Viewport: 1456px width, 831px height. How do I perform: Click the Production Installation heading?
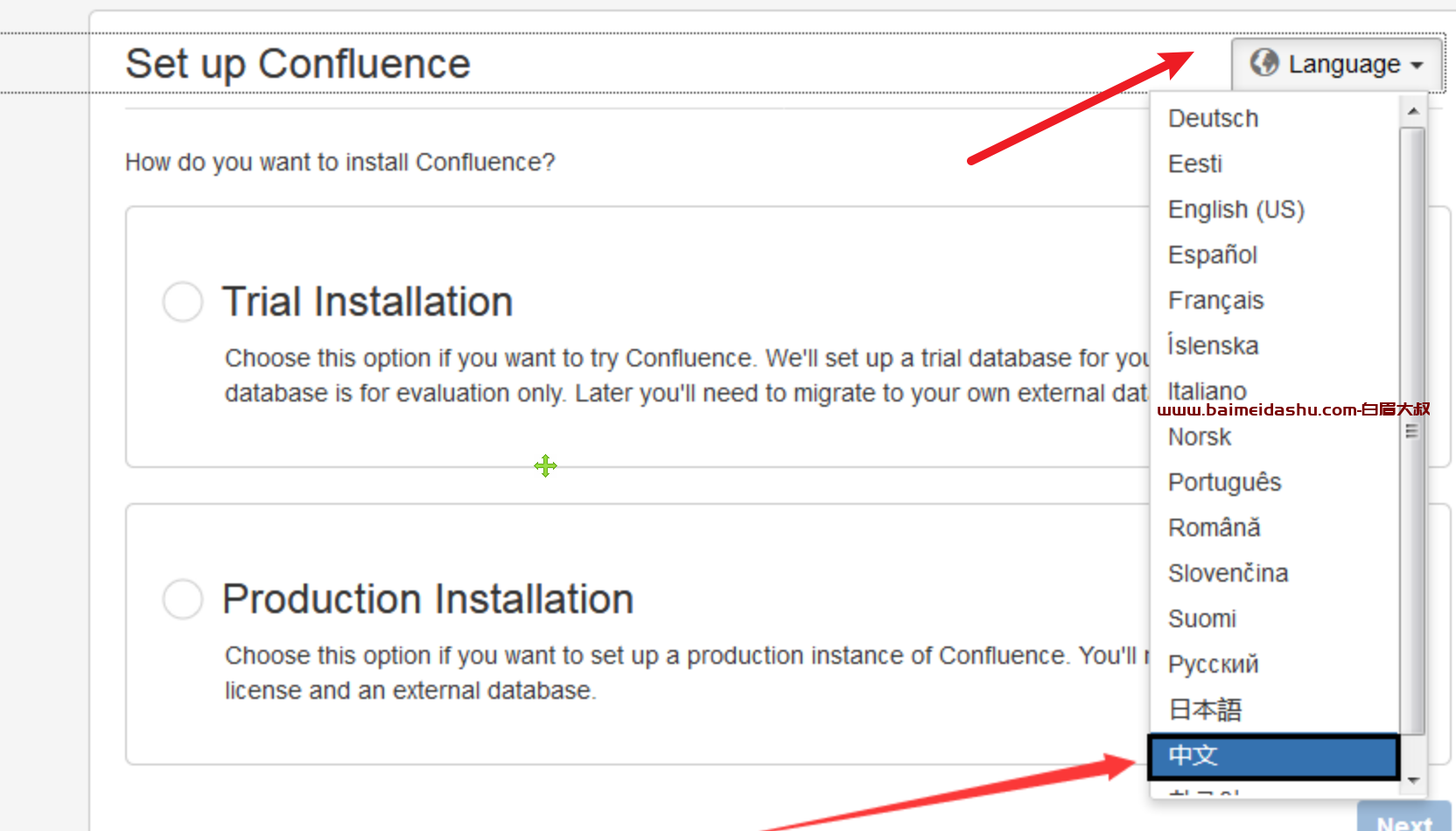tap(428, 599)
